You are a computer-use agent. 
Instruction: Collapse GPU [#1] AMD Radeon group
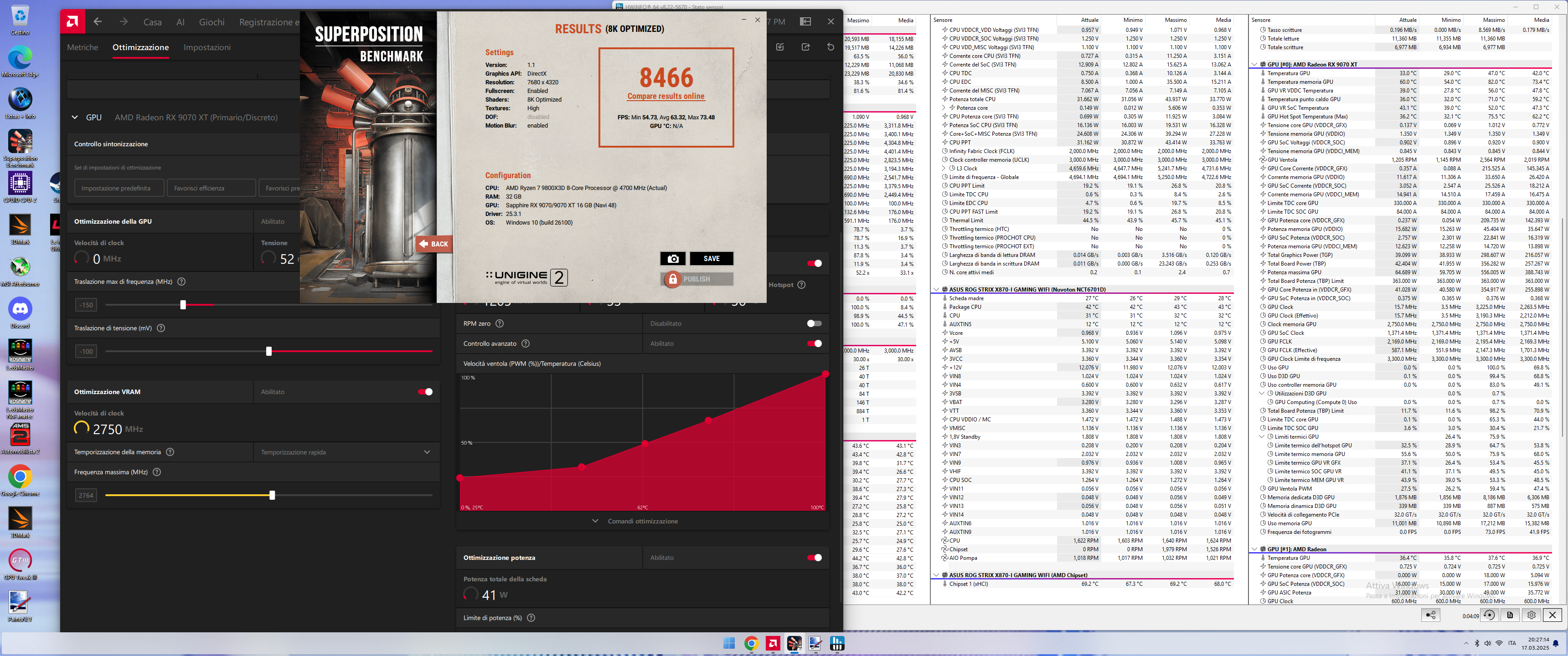(1254, 549)
